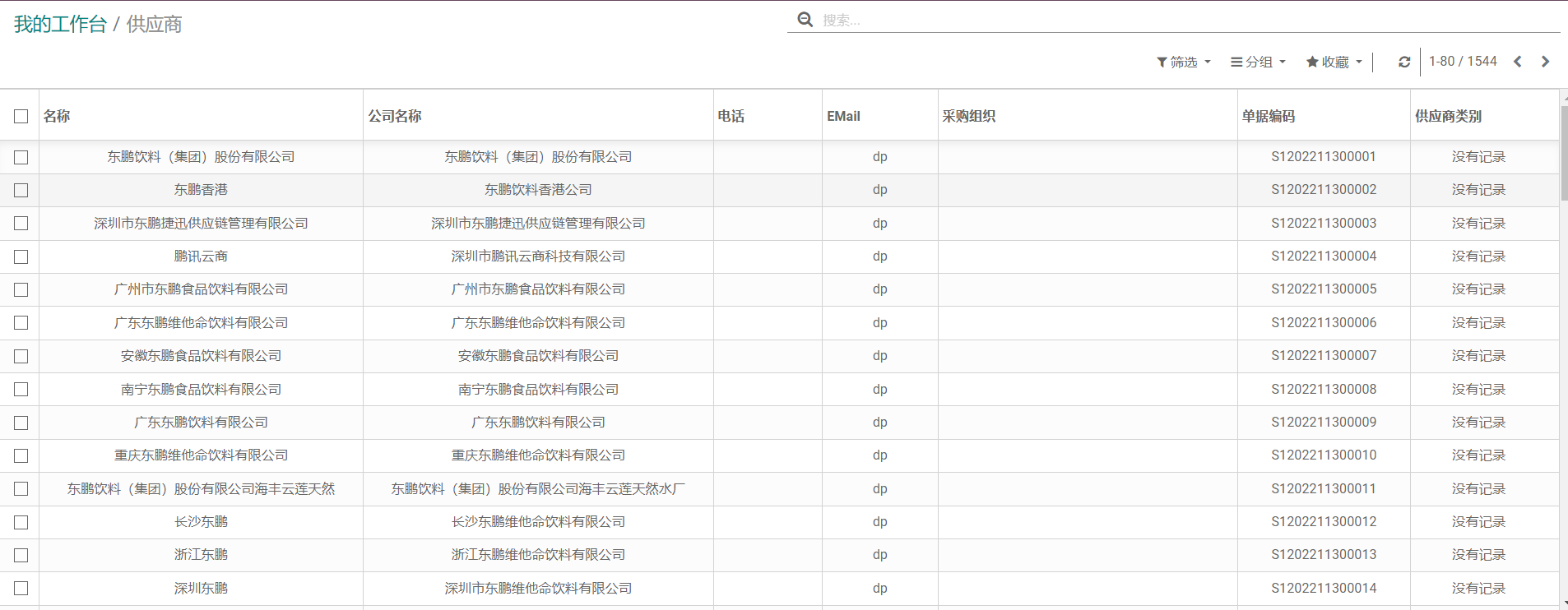This screenshot has height=610, width=1568.
Task: Click code S1202211300005
Action: (x=1324, y=289)
